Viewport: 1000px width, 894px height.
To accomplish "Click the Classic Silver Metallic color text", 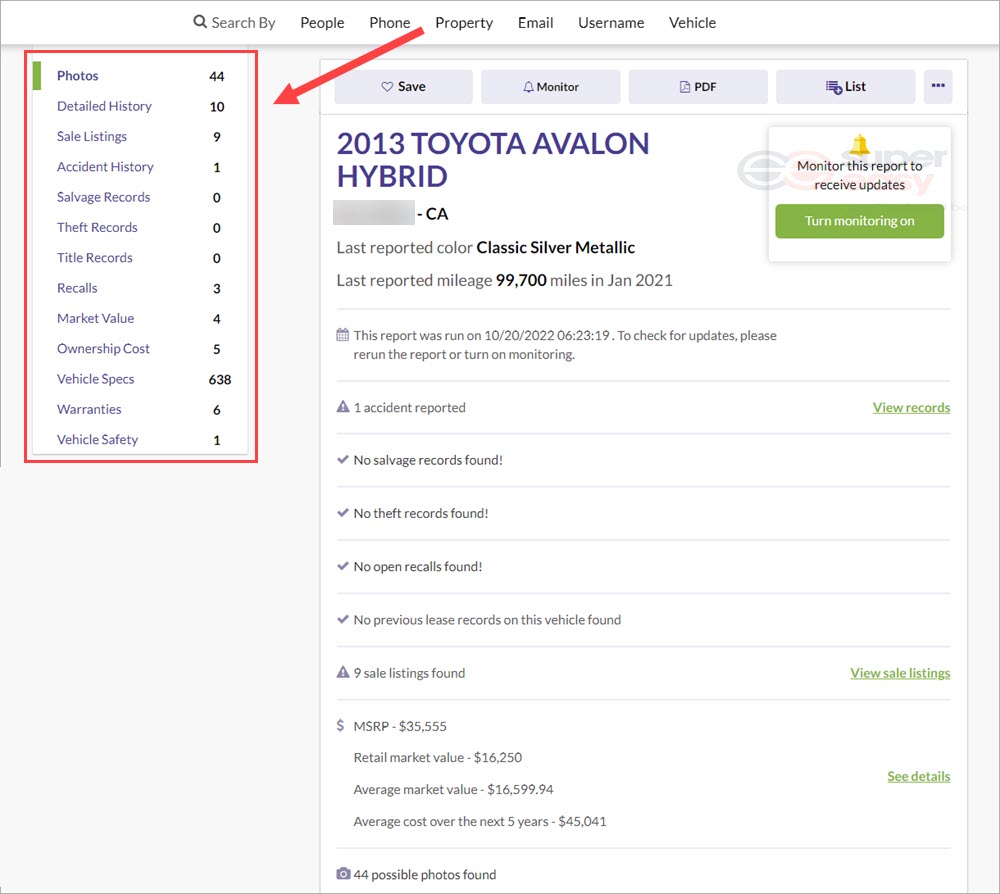I will coord(555,247).
